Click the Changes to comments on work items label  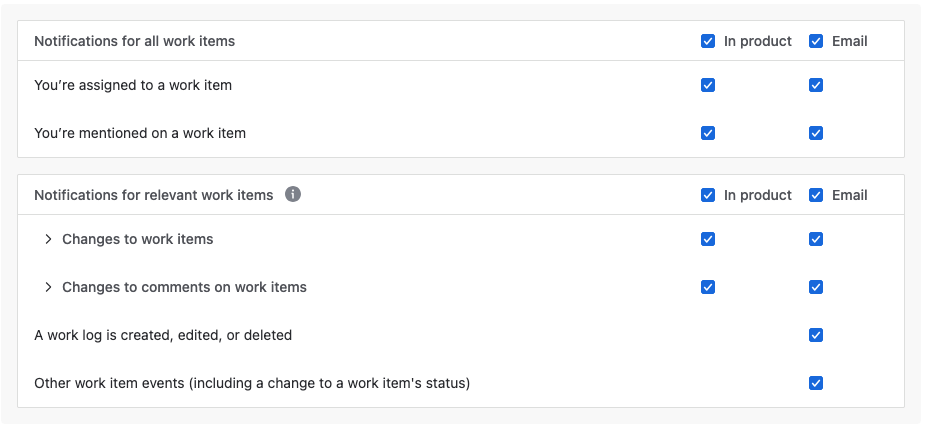click(184, 287)
